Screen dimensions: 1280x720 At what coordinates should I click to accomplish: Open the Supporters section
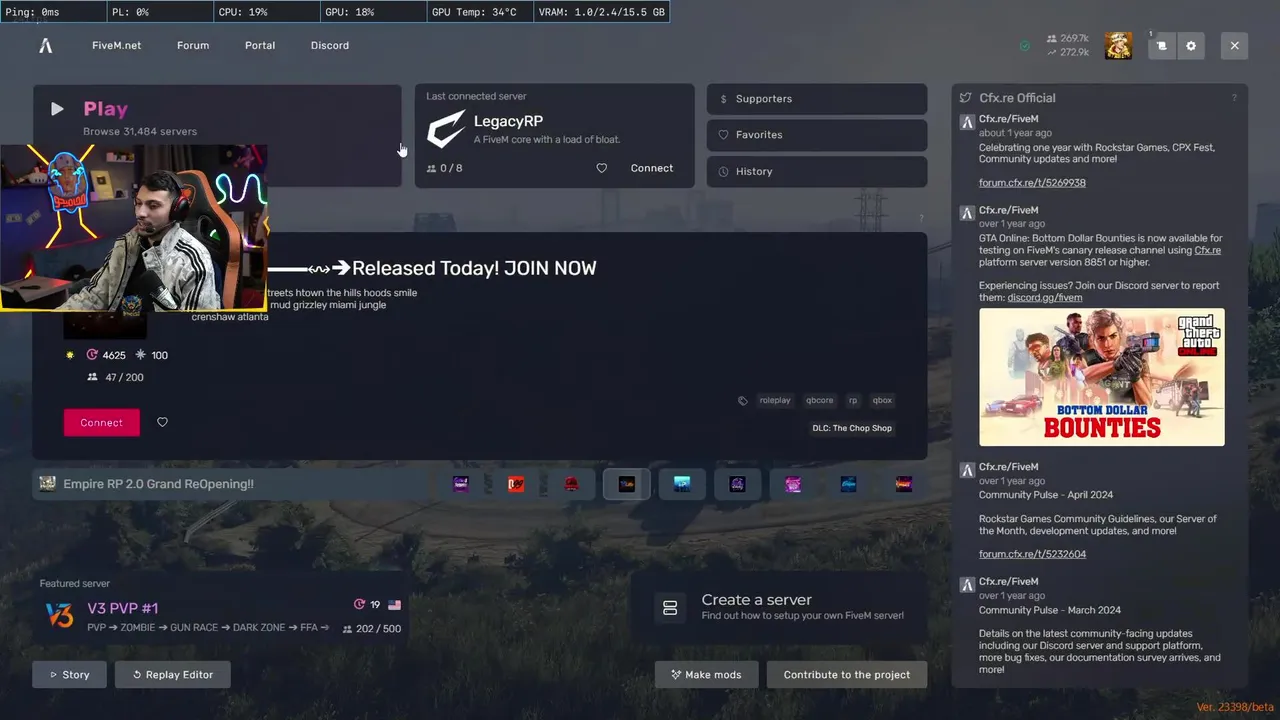817,99
